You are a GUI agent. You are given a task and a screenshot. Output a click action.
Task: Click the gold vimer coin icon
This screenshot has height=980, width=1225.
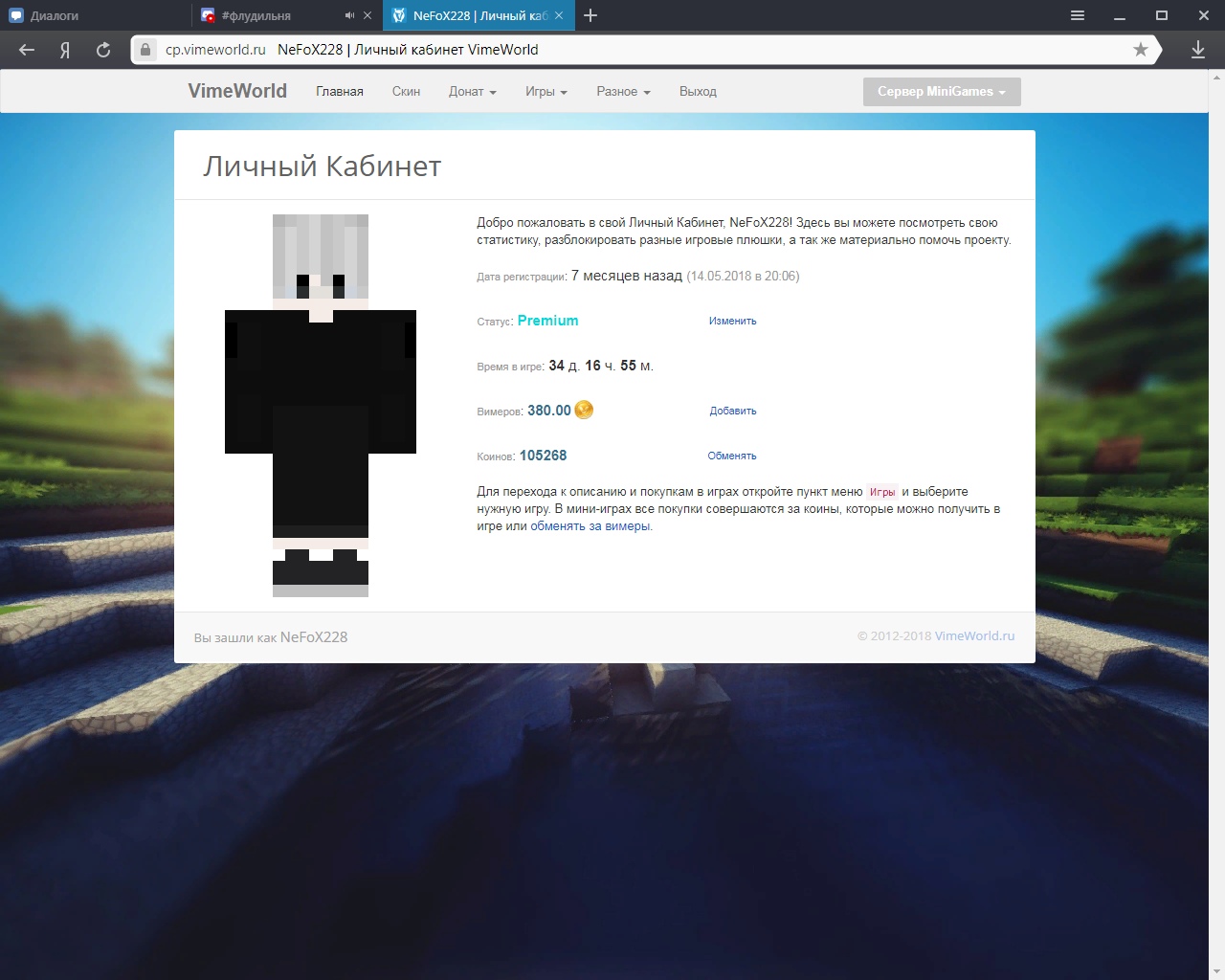click(x=584, y=410)
